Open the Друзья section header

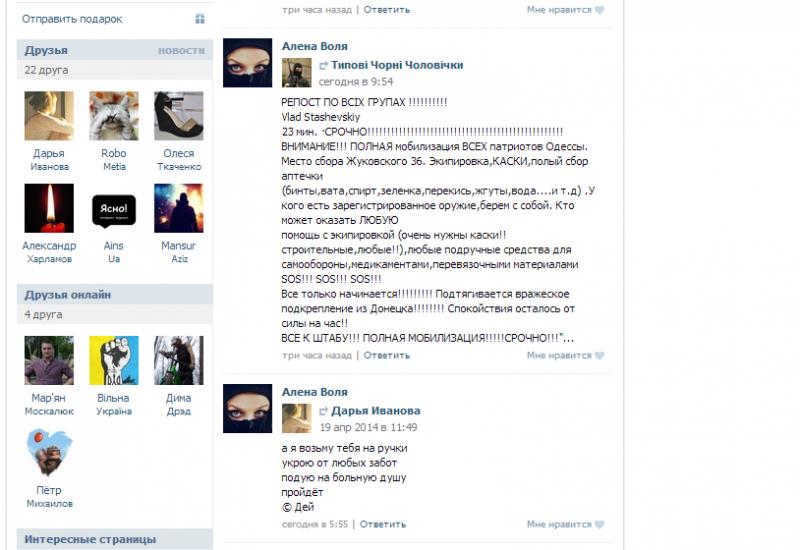tap(114, 51)
